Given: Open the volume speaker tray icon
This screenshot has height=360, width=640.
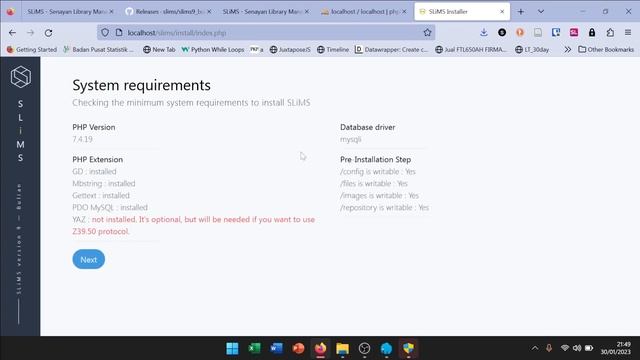Looking at the screenshot, I should [x=577, y=348].
